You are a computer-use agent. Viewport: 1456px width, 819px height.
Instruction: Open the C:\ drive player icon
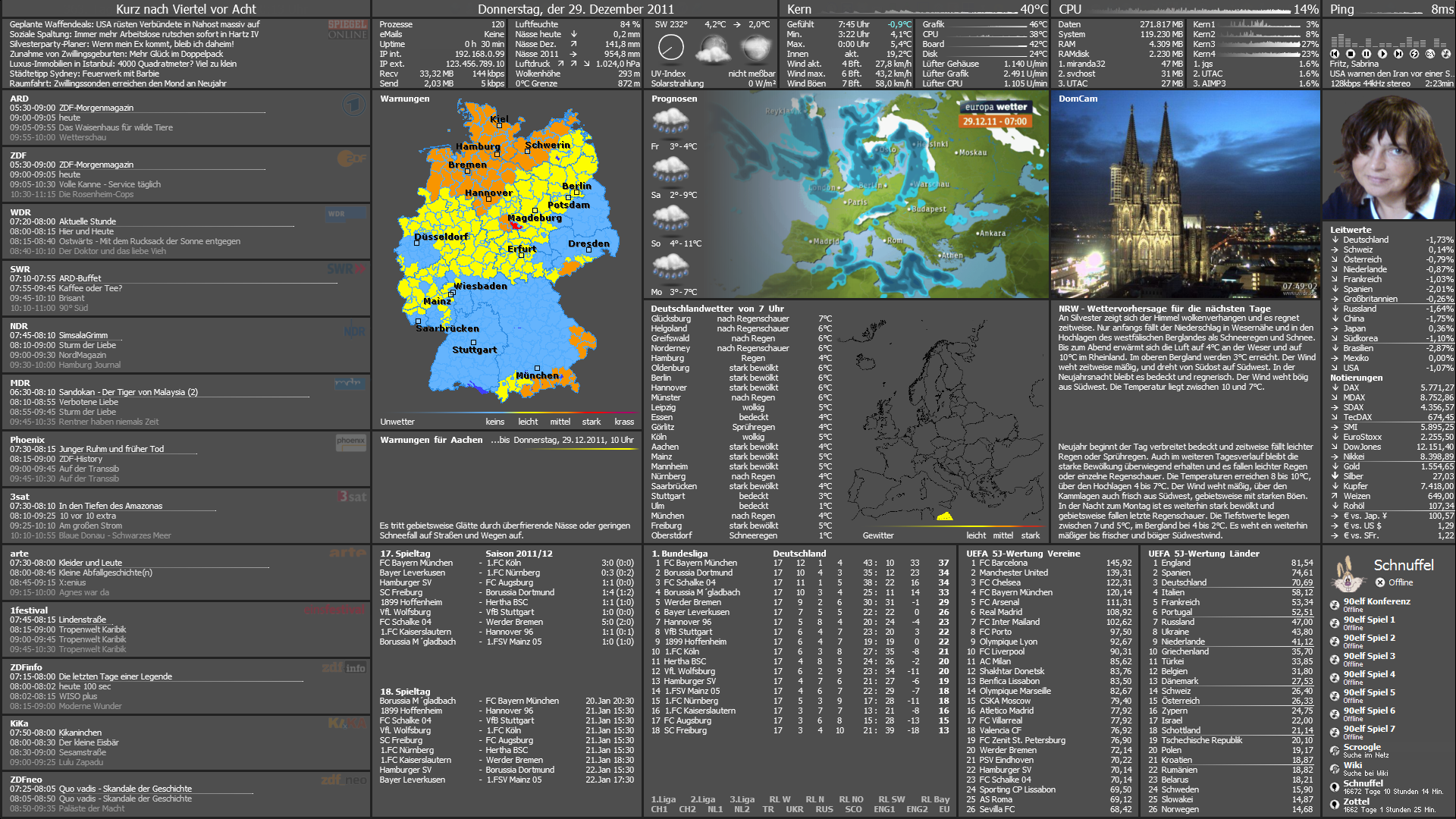1430,54
